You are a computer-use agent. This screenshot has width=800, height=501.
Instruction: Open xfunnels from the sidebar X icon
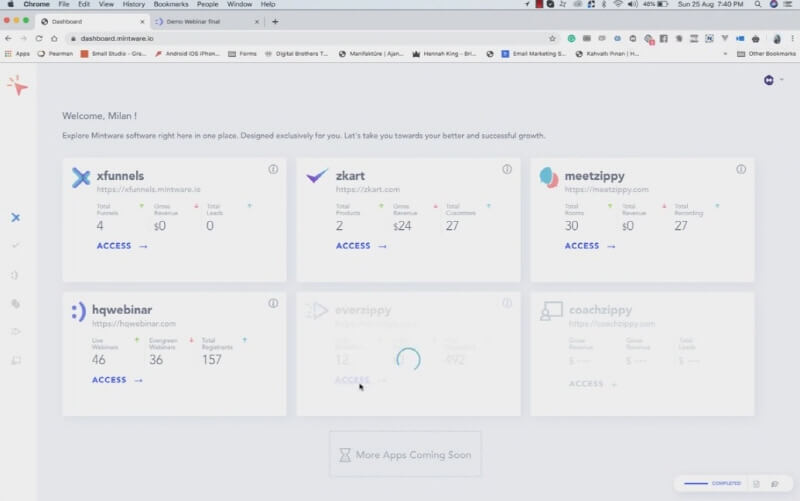pos(16,218)
